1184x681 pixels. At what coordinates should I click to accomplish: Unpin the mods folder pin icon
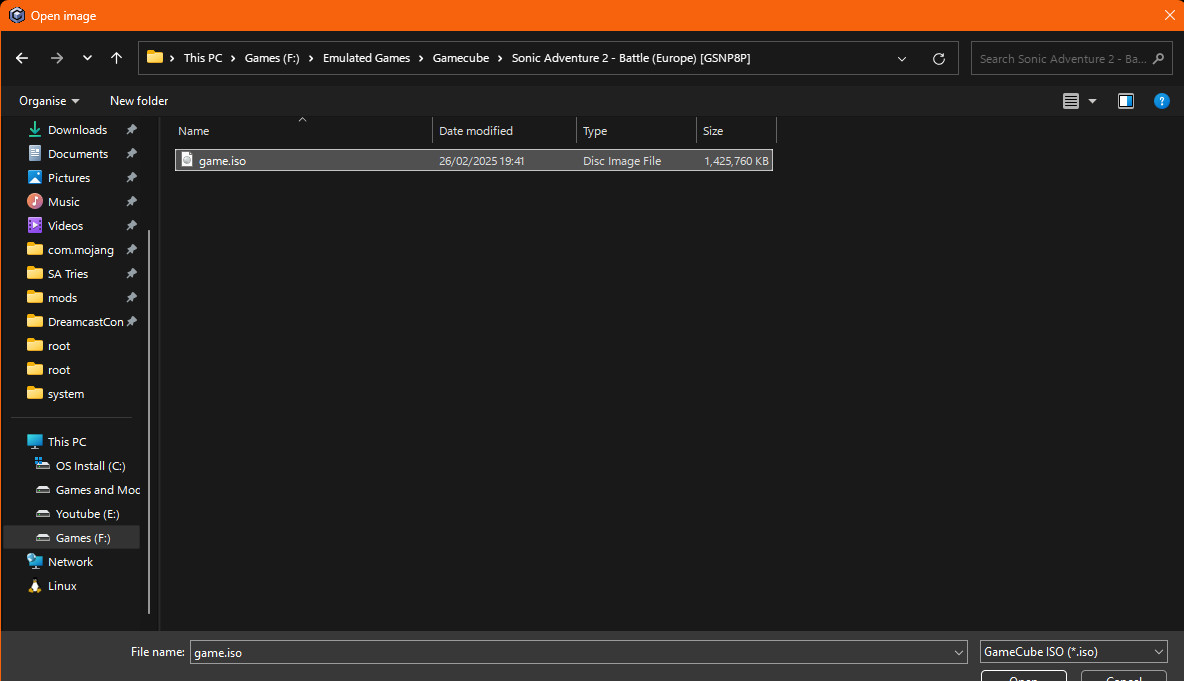pyautogui.click(x=131, y=298)
